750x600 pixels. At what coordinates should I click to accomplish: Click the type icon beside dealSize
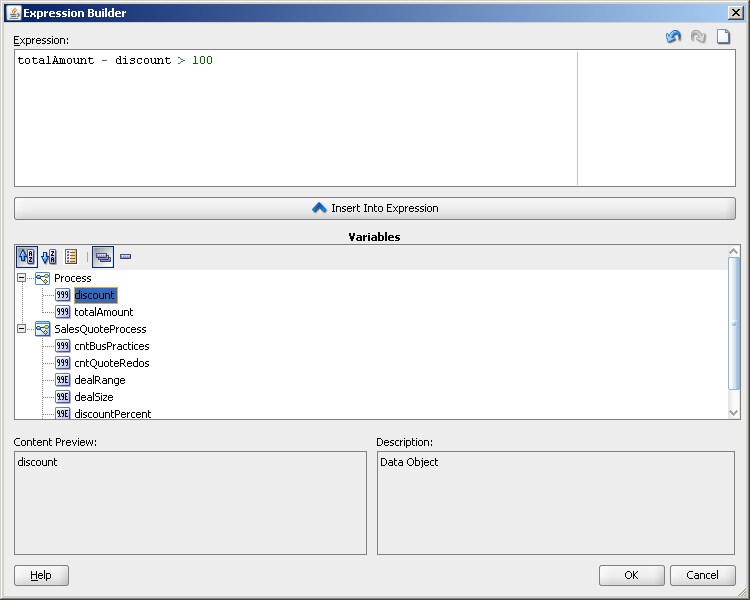pos(63,397)
